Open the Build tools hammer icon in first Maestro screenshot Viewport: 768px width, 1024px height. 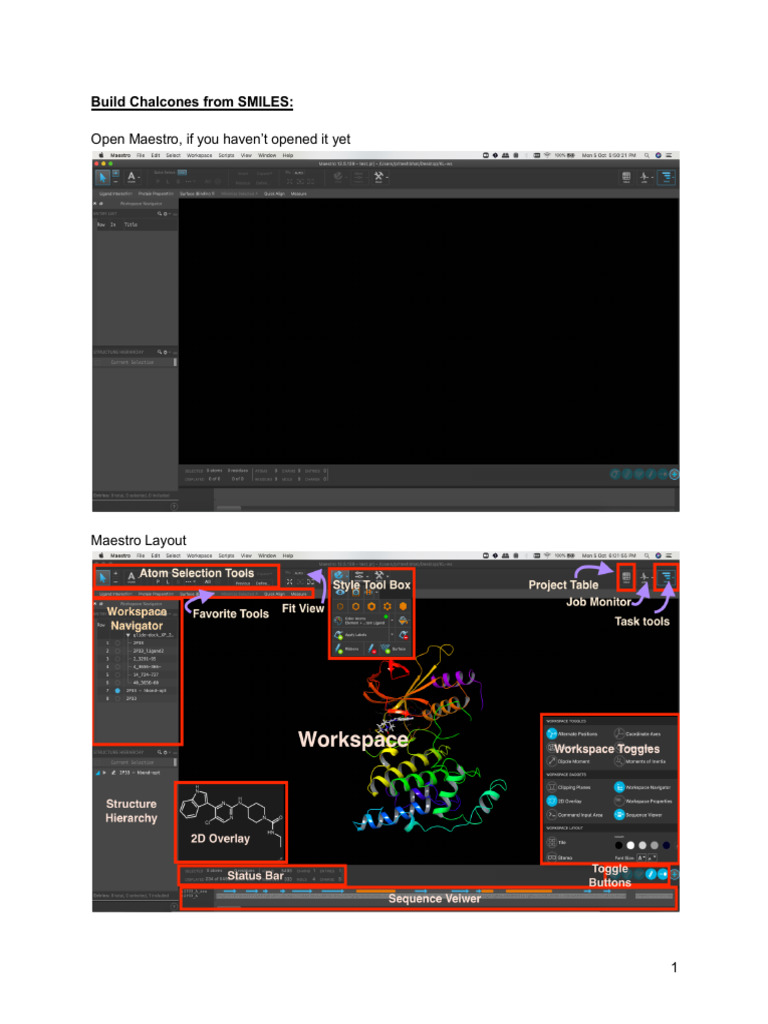click(378, 177)
